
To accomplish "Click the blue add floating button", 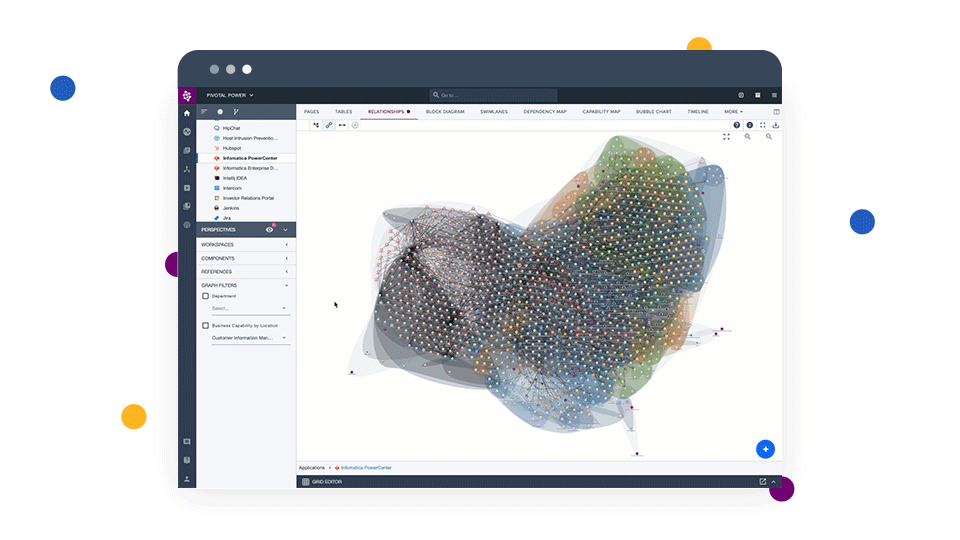I will tap(765, 449).
